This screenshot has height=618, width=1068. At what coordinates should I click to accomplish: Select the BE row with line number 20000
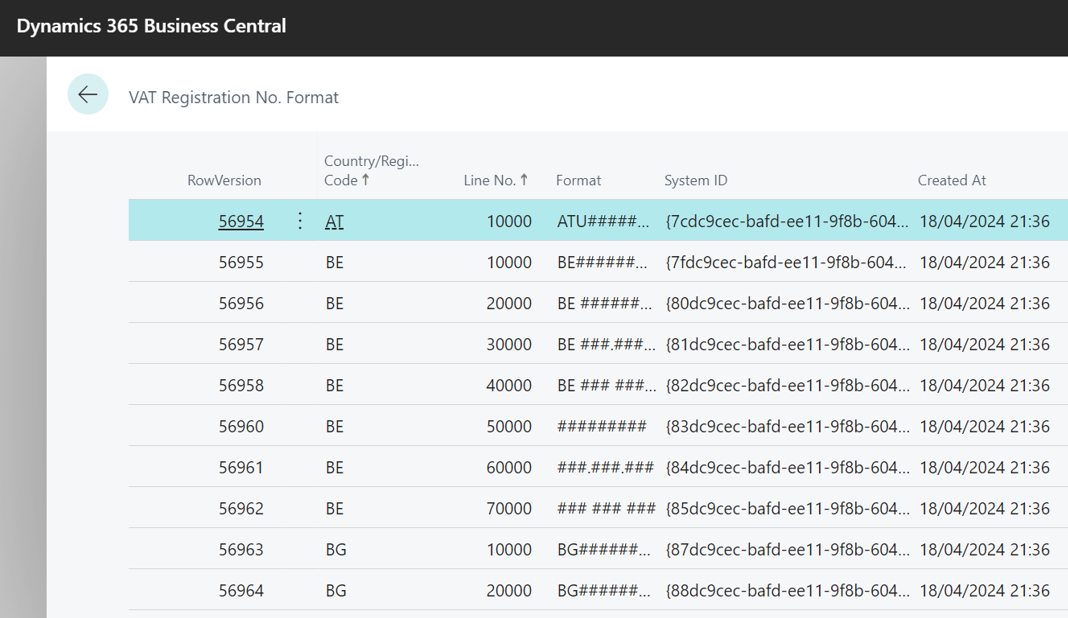pos(509,303)
